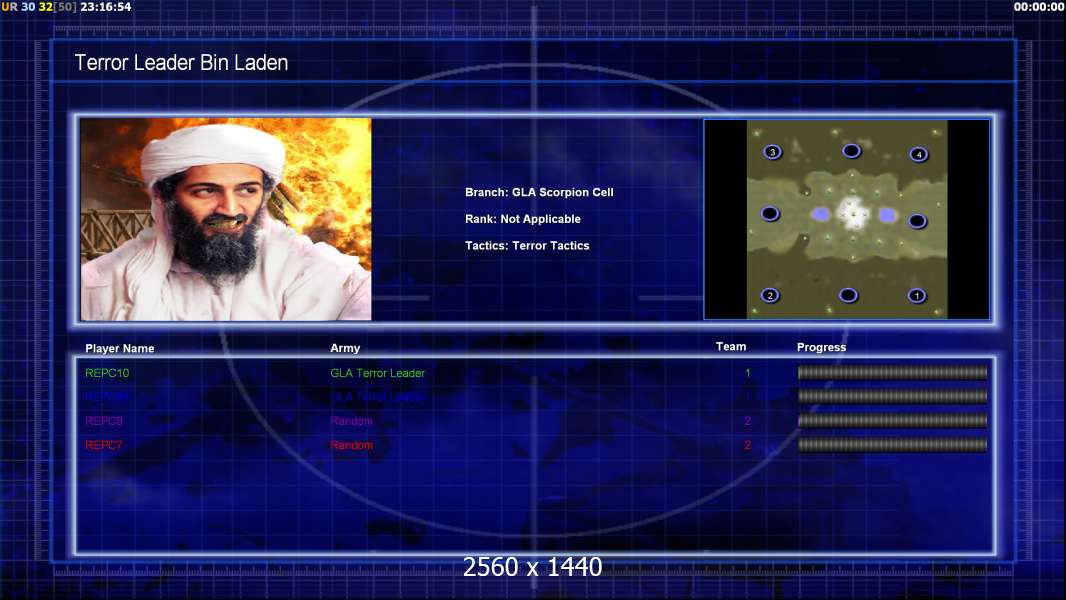The image size is (1066, 600).
Task: Click team number 2 for REPC7
Action: point(747,445)
